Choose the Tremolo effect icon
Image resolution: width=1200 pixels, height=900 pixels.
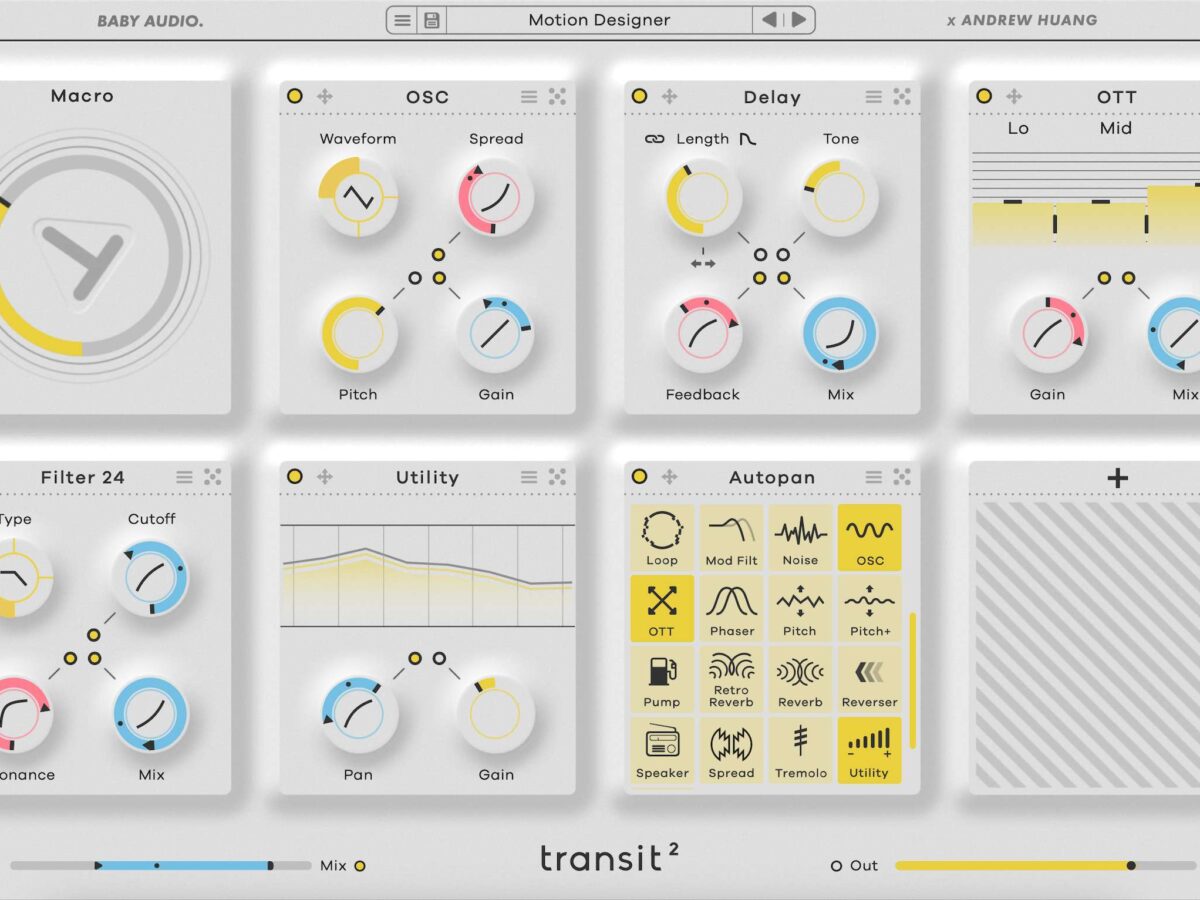[800, 750]
